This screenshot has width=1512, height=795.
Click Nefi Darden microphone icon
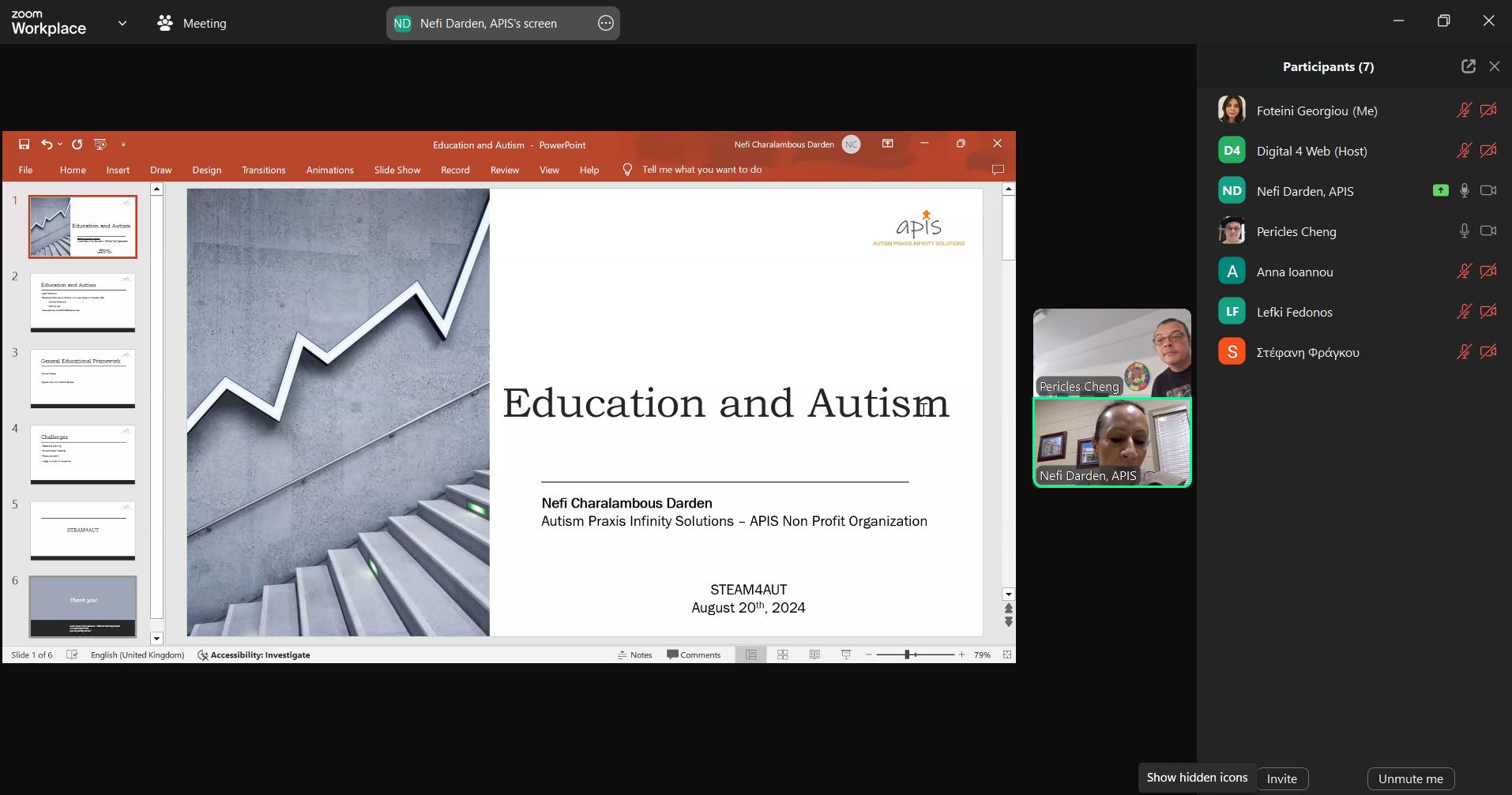pos(1465,190)
